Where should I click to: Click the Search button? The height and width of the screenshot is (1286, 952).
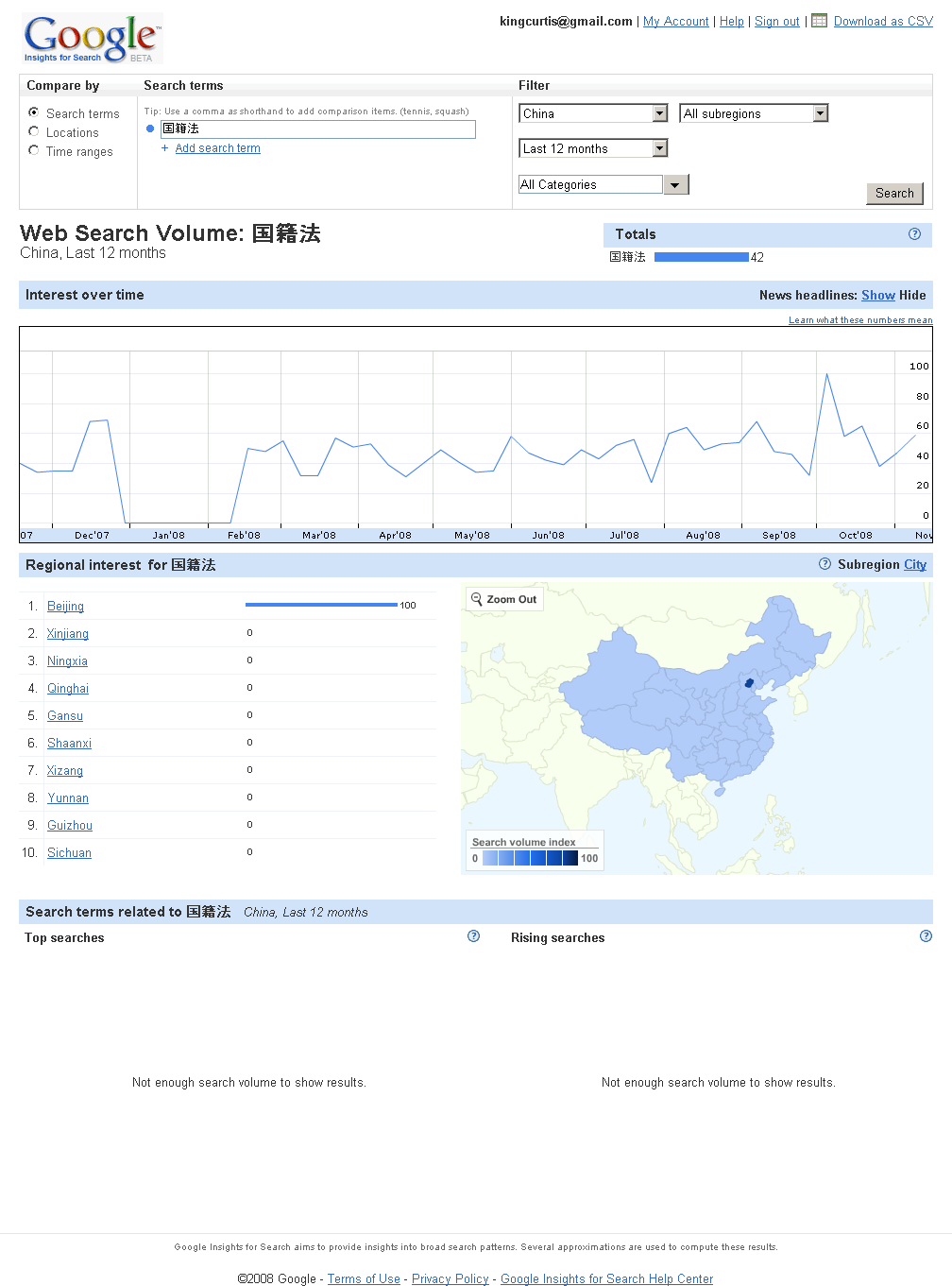point(894,194)
